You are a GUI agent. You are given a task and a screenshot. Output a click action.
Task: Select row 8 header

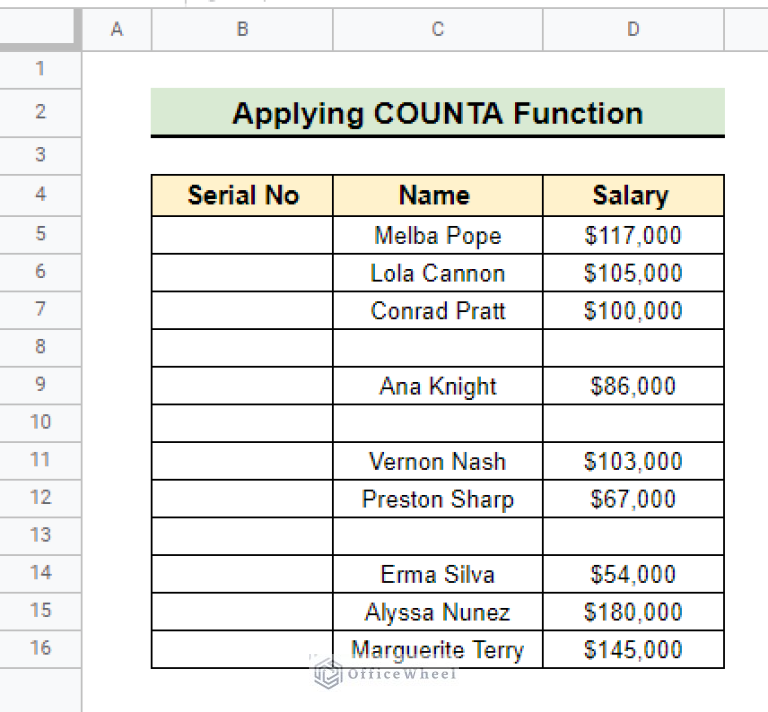pyautogui.click(x=40, y=347)
